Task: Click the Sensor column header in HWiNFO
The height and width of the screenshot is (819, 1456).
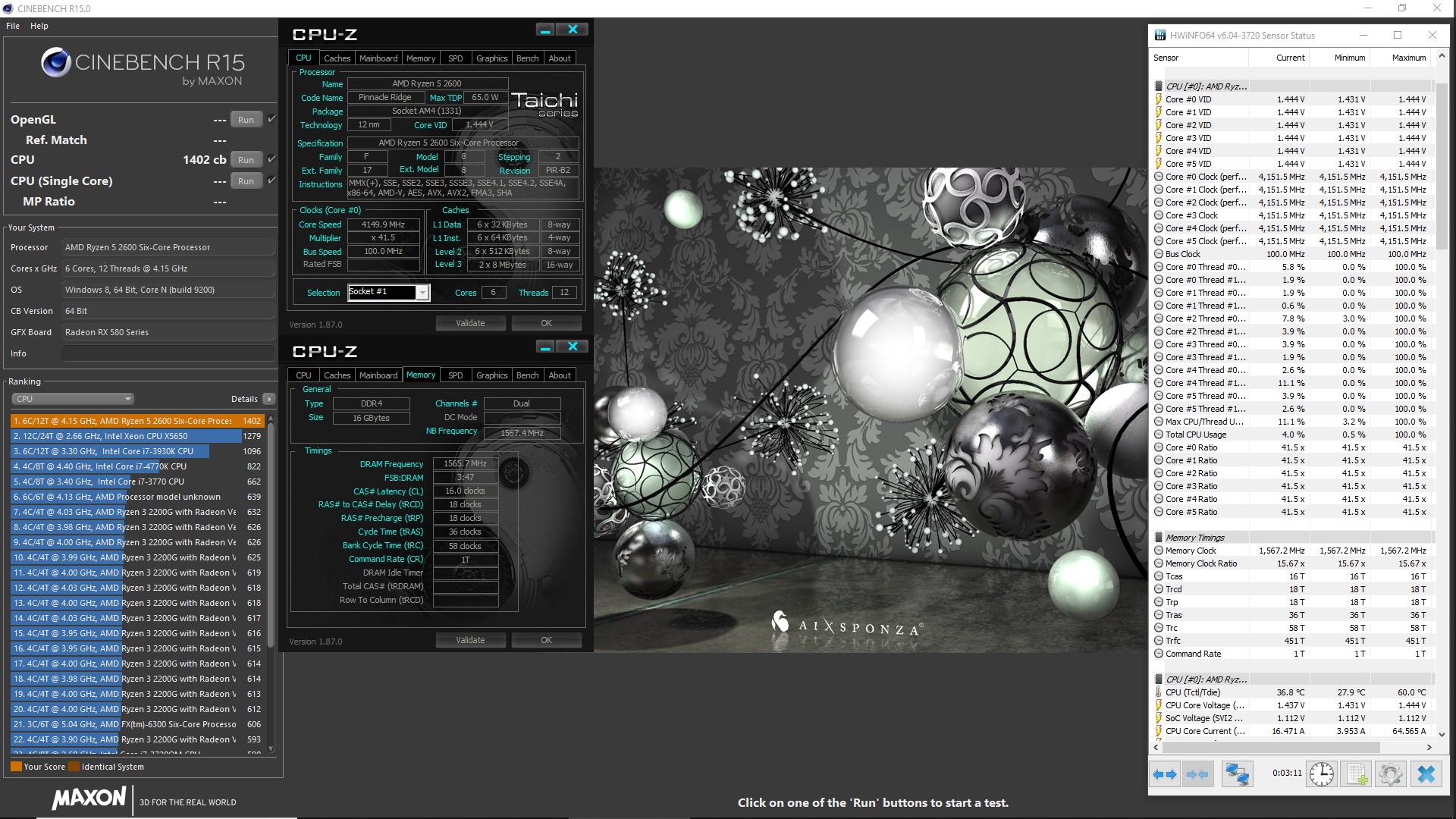Action: coord(1200,58)
